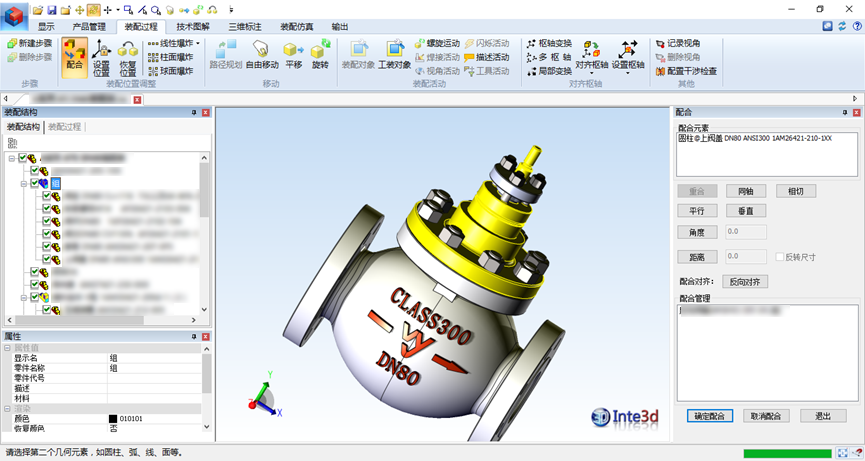Click the 枢轴变换 pivot transform tool

[x=549, y=43]
